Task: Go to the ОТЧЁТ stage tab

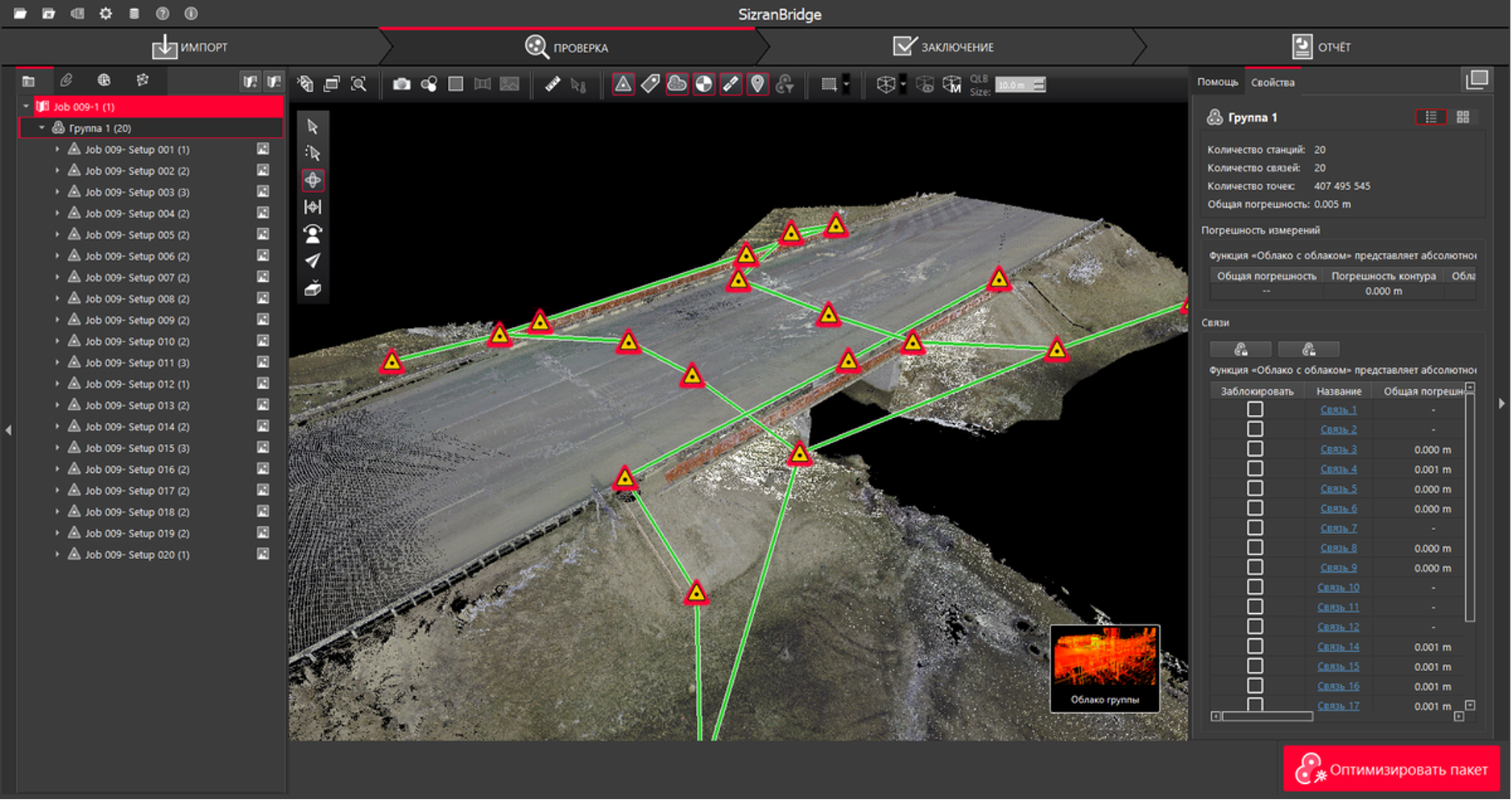Action: point(1321,47)
